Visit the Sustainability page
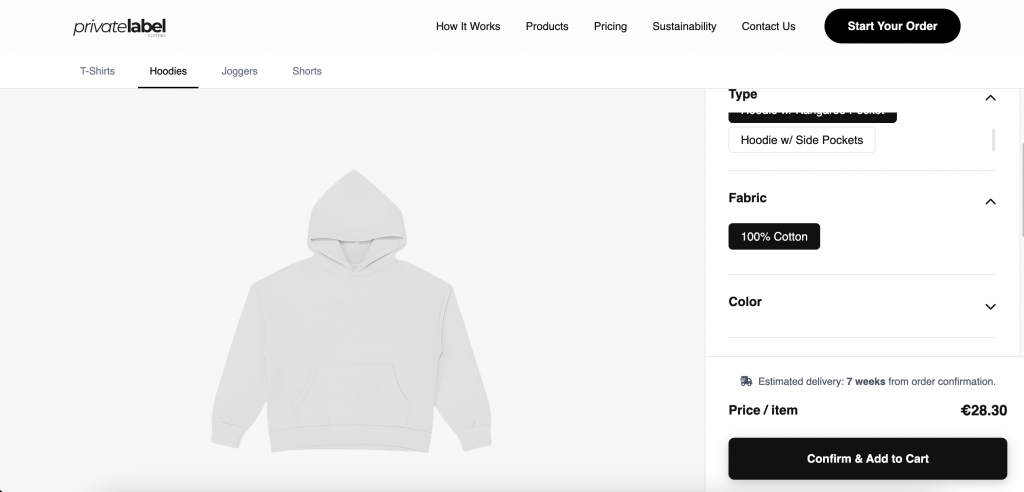This screenshot has width=1024, height=492. tap(684, 26)
